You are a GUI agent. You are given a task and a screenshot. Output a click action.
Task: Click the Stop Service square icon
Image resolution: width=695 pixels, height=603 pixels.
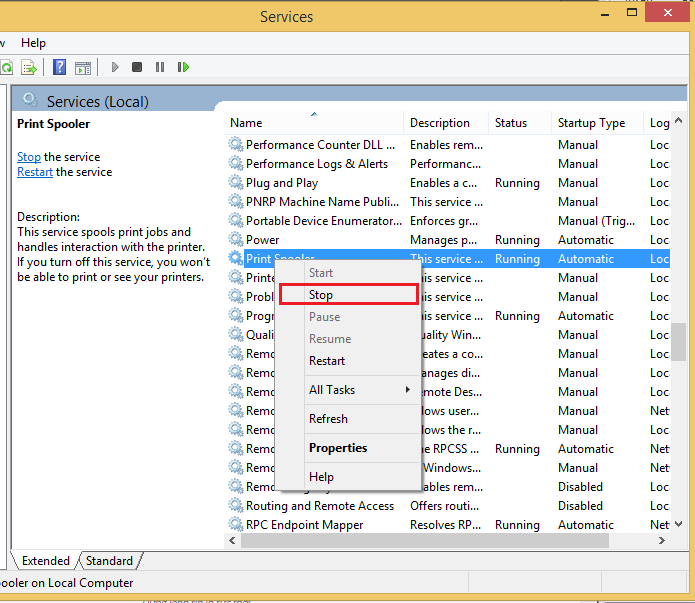[137, 67]
